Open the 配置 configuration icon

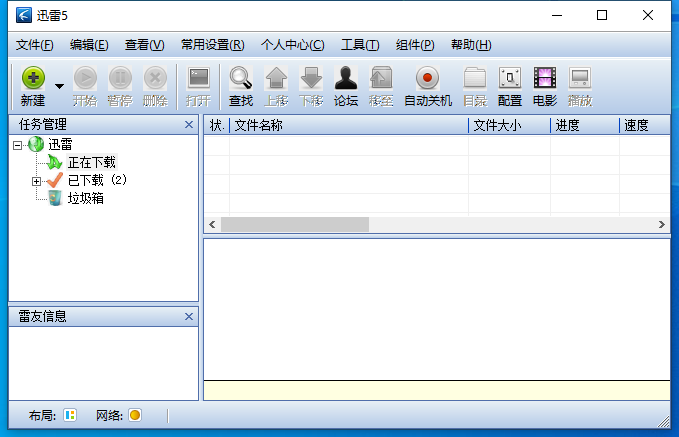(510, 86)
